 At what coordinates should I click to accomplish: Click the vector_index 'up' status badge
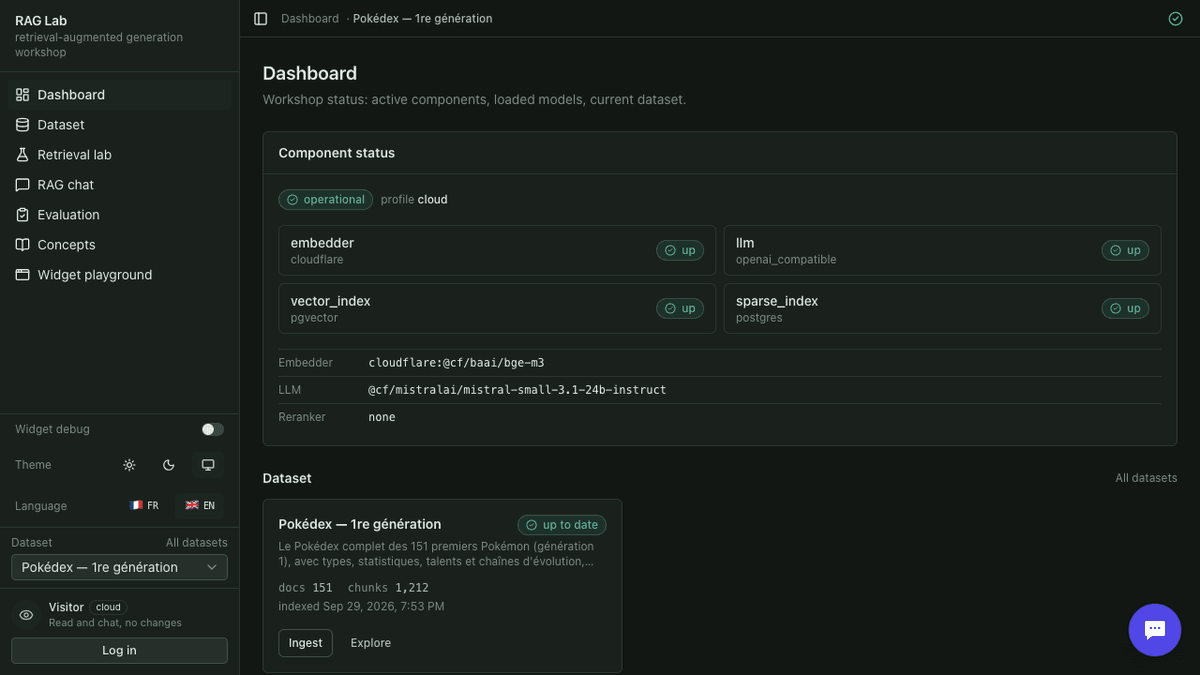680,309
